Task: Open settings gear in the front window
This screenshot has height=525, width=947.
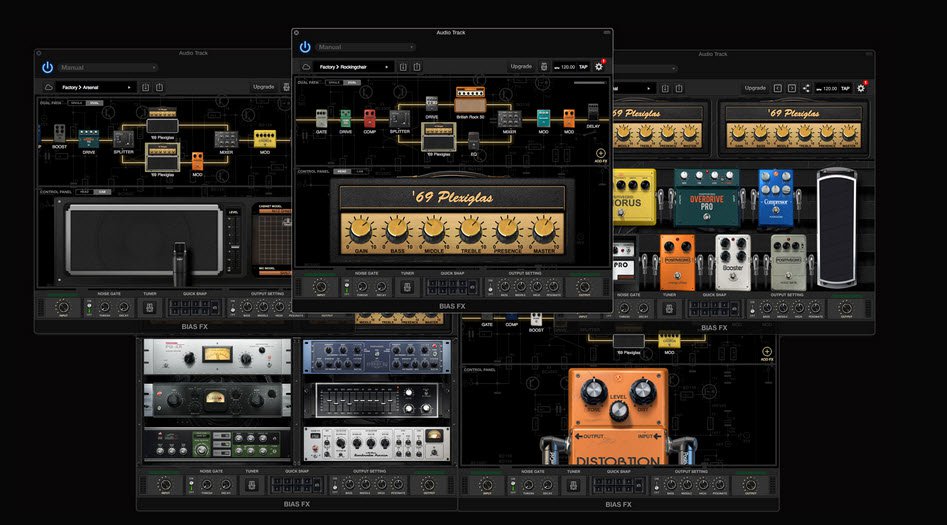Action: pyautogui.click(x=599, y=66)
